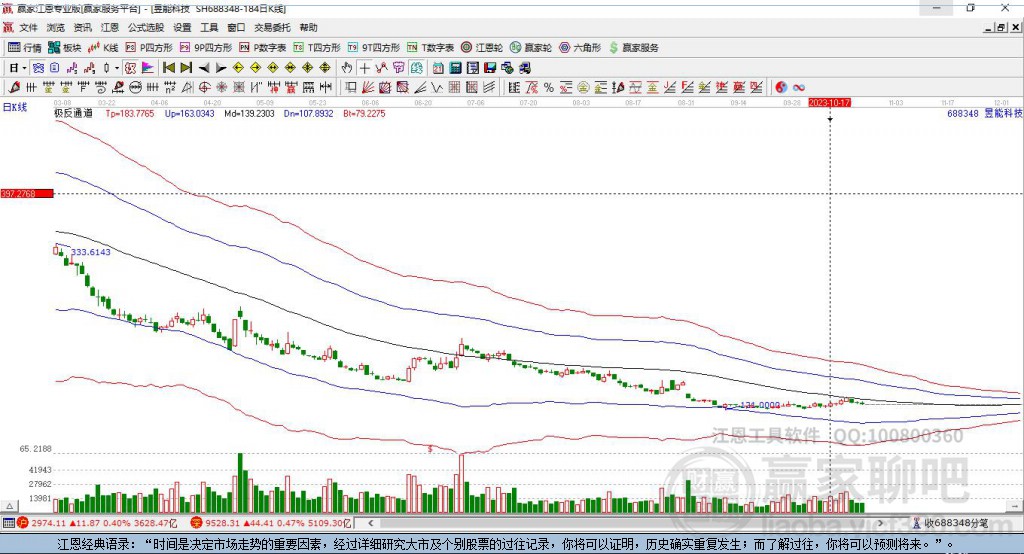The image size is (1024, 554).
Task: Click the Bt=79.2275 value
Action: (x=364, y=113)
